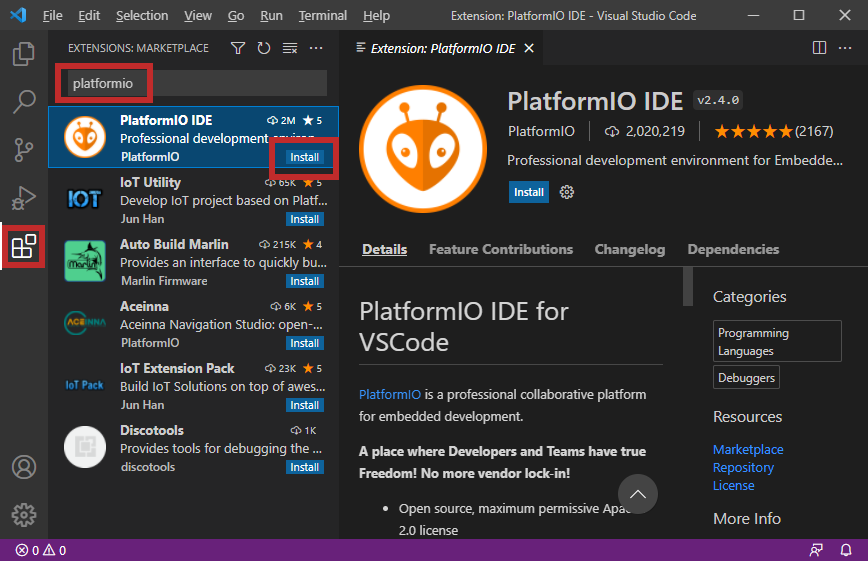Viewport: 868px width, 561px height.
Task: Click Install in the extension detail page
Action: [529, 192]
